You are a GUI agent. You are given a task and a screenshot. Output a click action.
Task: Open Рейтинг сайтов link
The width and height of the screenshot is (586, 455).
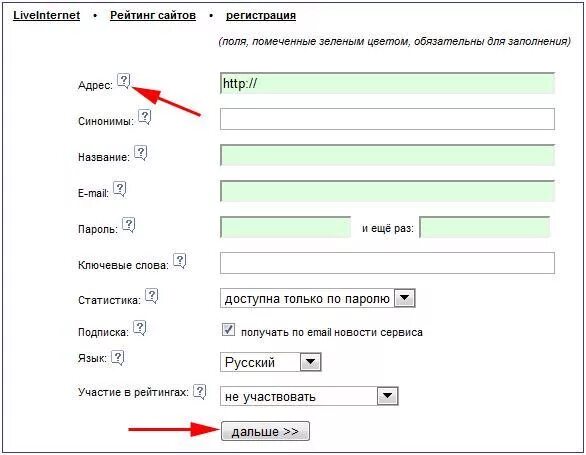coord(153,15)
